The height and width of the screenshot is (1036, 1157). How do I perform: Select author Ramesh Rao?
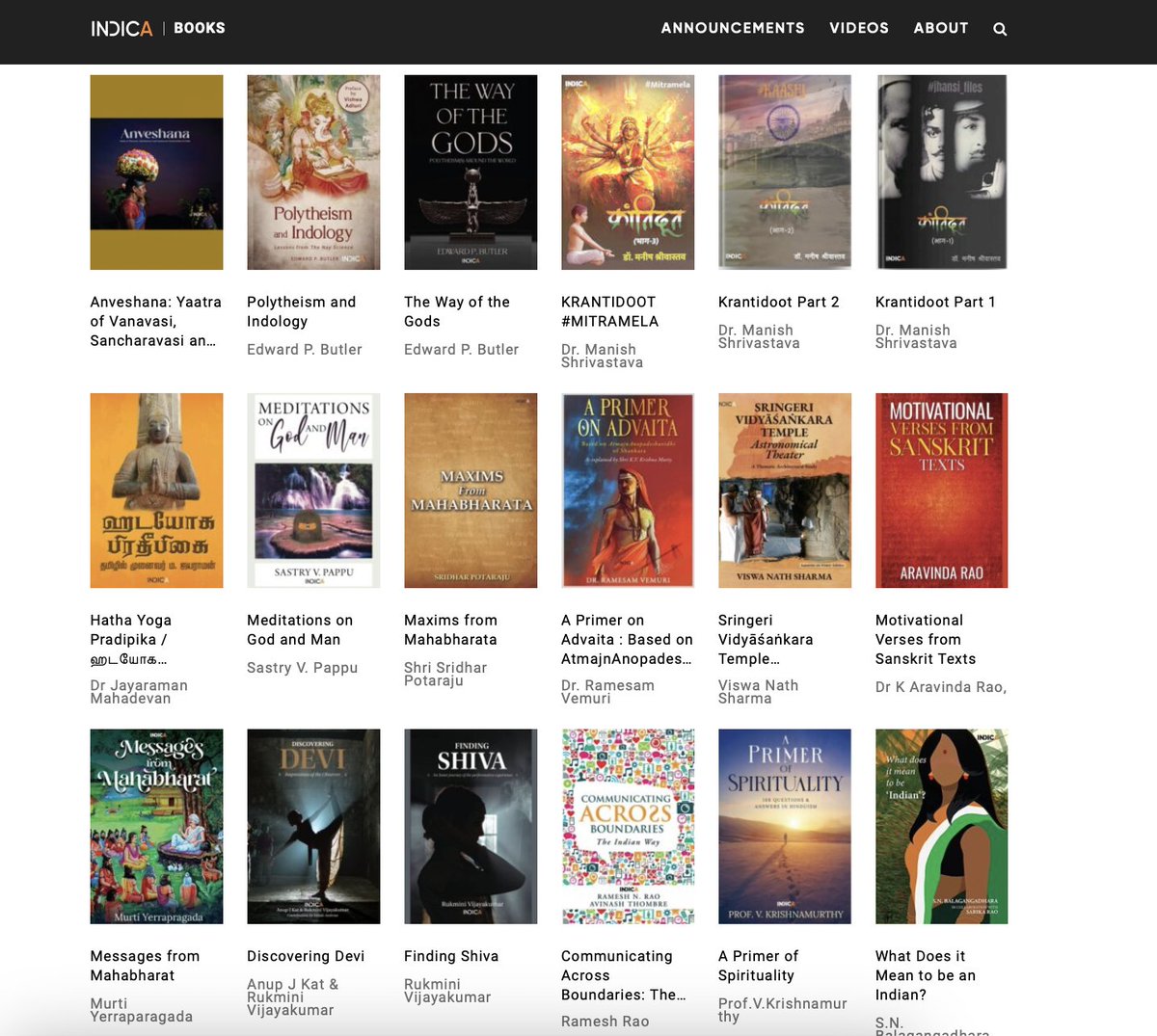[605, 1022]
